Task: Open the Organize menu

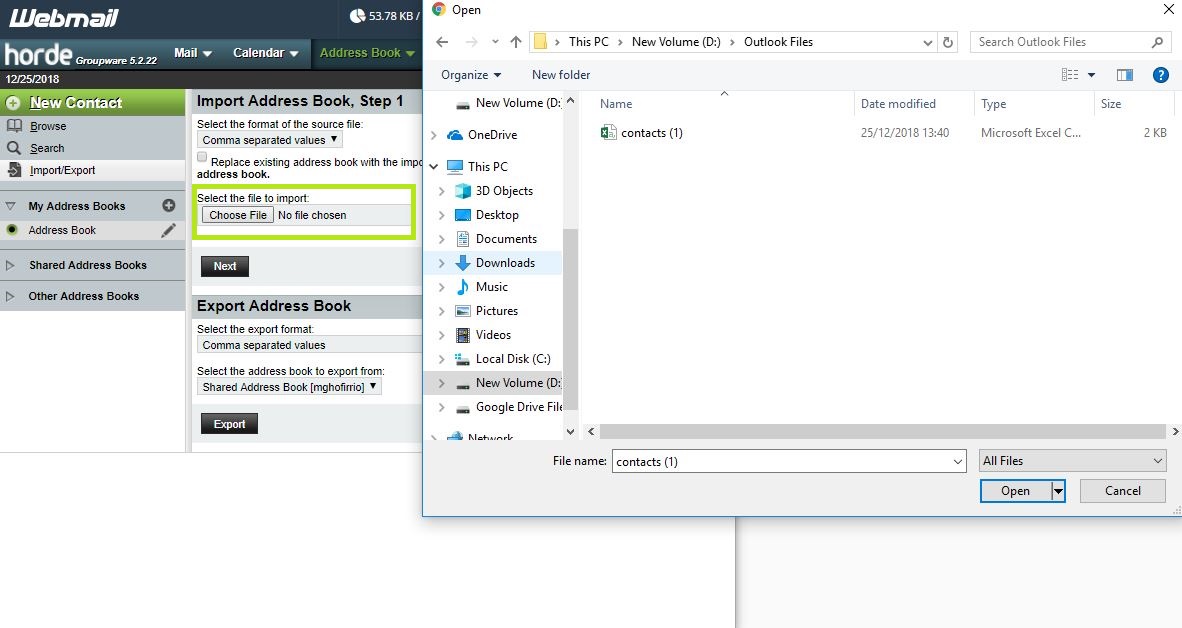Action: [471, 75]
